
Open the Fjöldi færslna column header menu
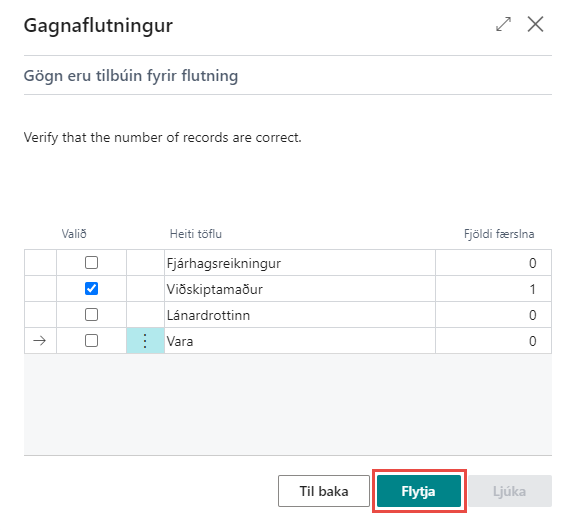click(499, 234)
